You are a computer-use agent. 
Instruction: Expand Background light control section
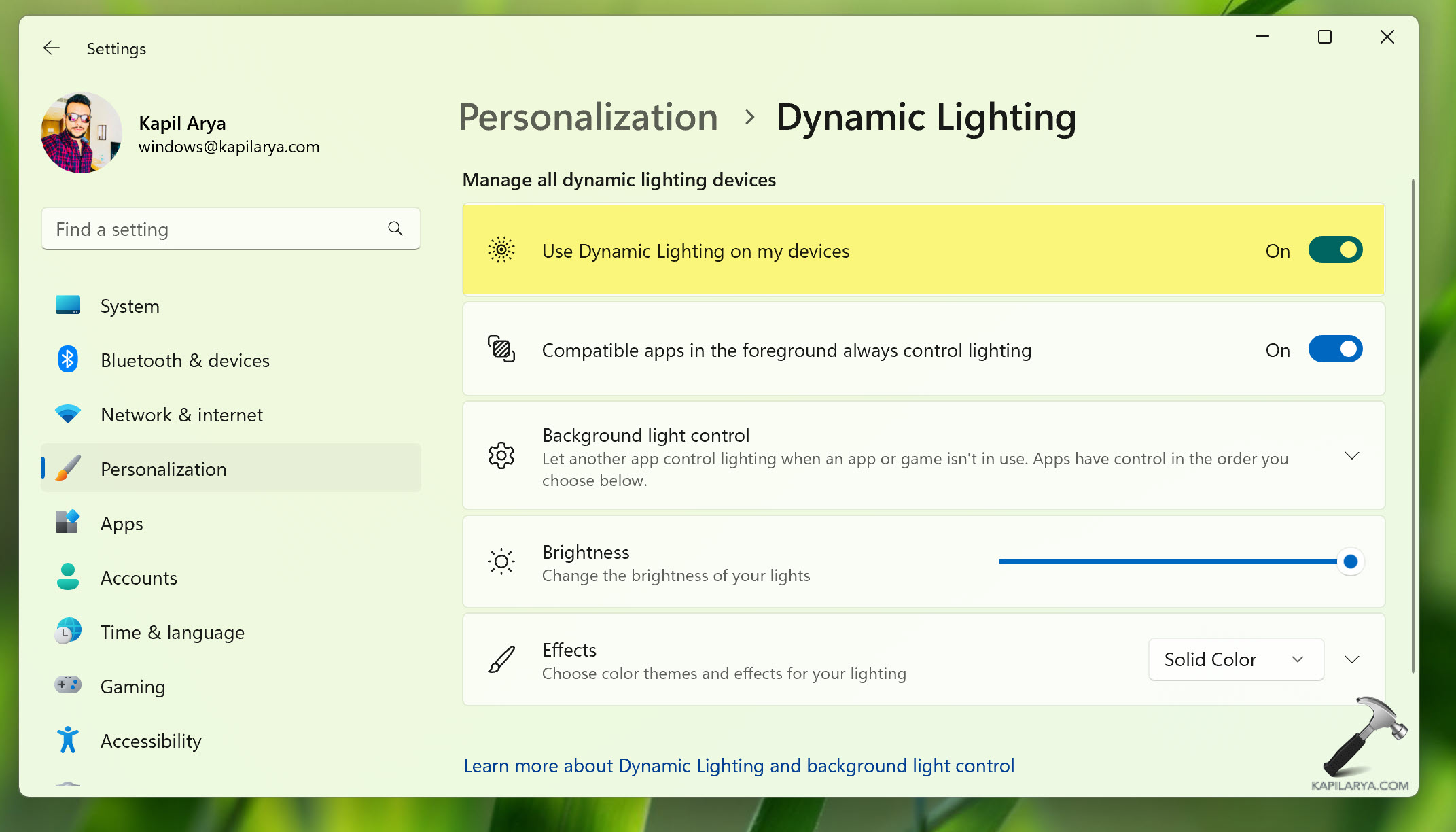[x=1351, y=456]
